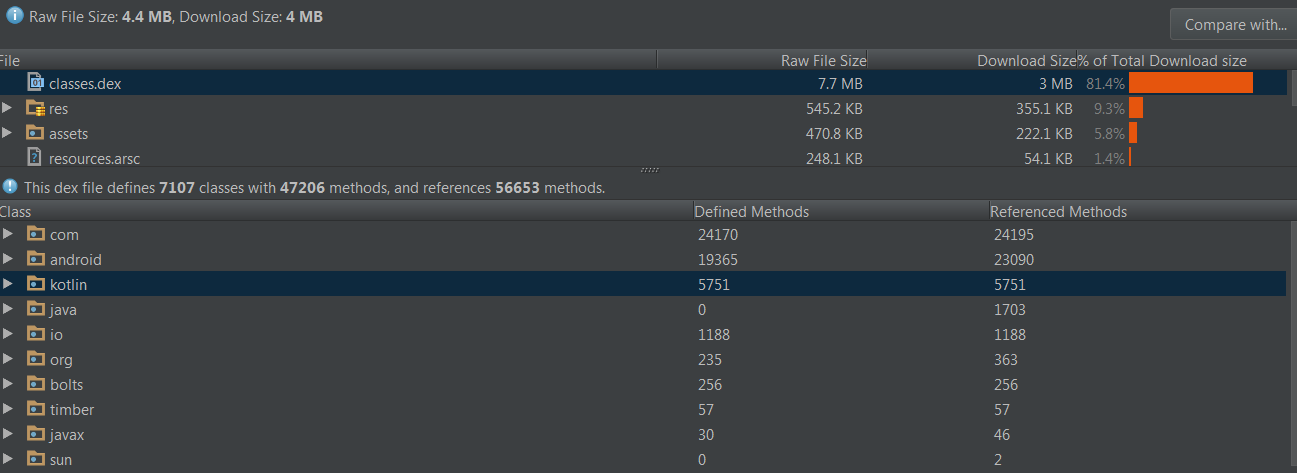Expand the assets folder tree node
Screen dimensions: 1297x473
pyautogui.click(x=8, y=133)
